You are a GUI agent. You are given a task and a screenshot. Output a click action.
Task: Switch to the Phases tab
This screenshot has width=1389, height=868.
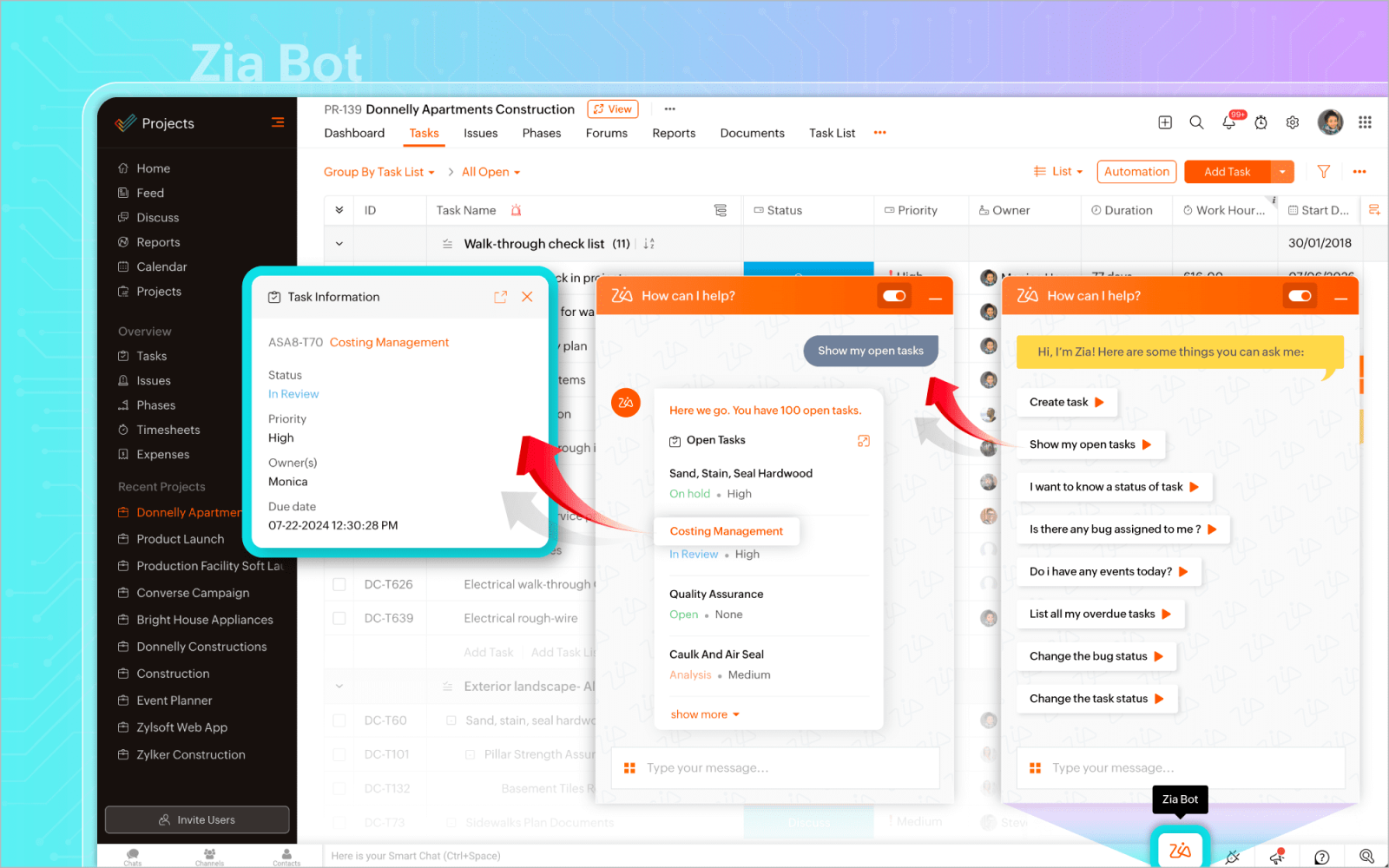[x=542, y=133]
